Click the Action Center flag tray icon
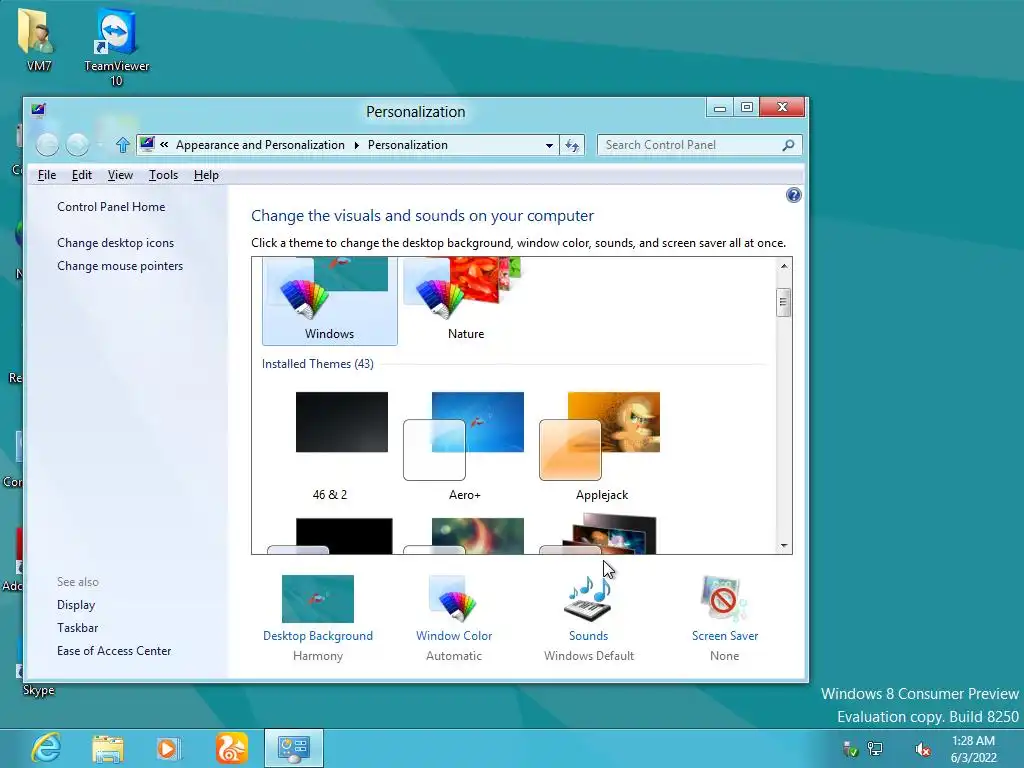 coord(850,749)
